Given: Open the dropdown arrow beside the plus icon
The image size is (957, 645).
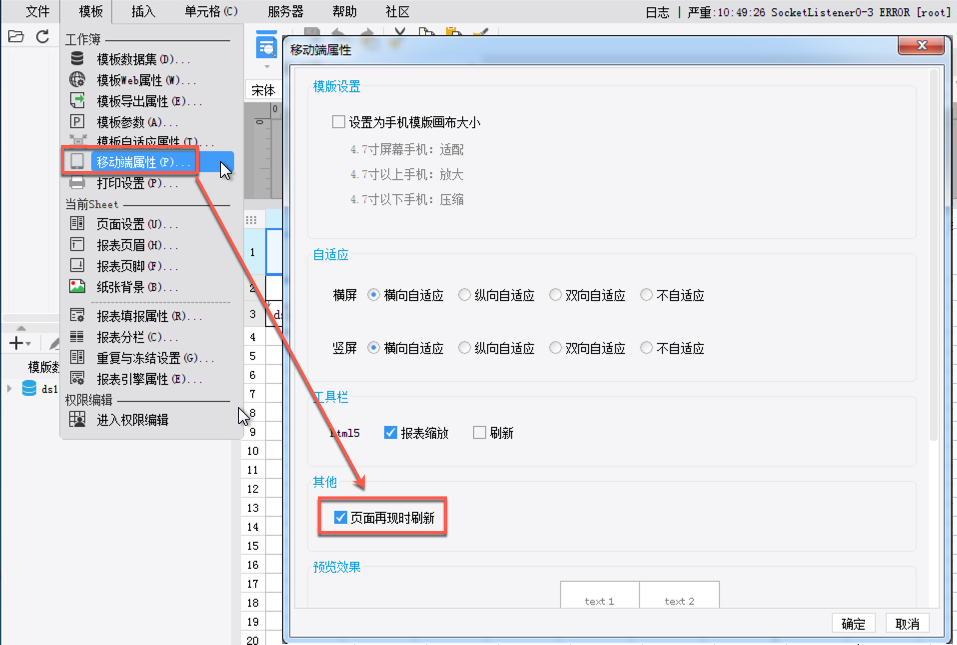Looking at the screenshot, I should [x=28, y=345].
